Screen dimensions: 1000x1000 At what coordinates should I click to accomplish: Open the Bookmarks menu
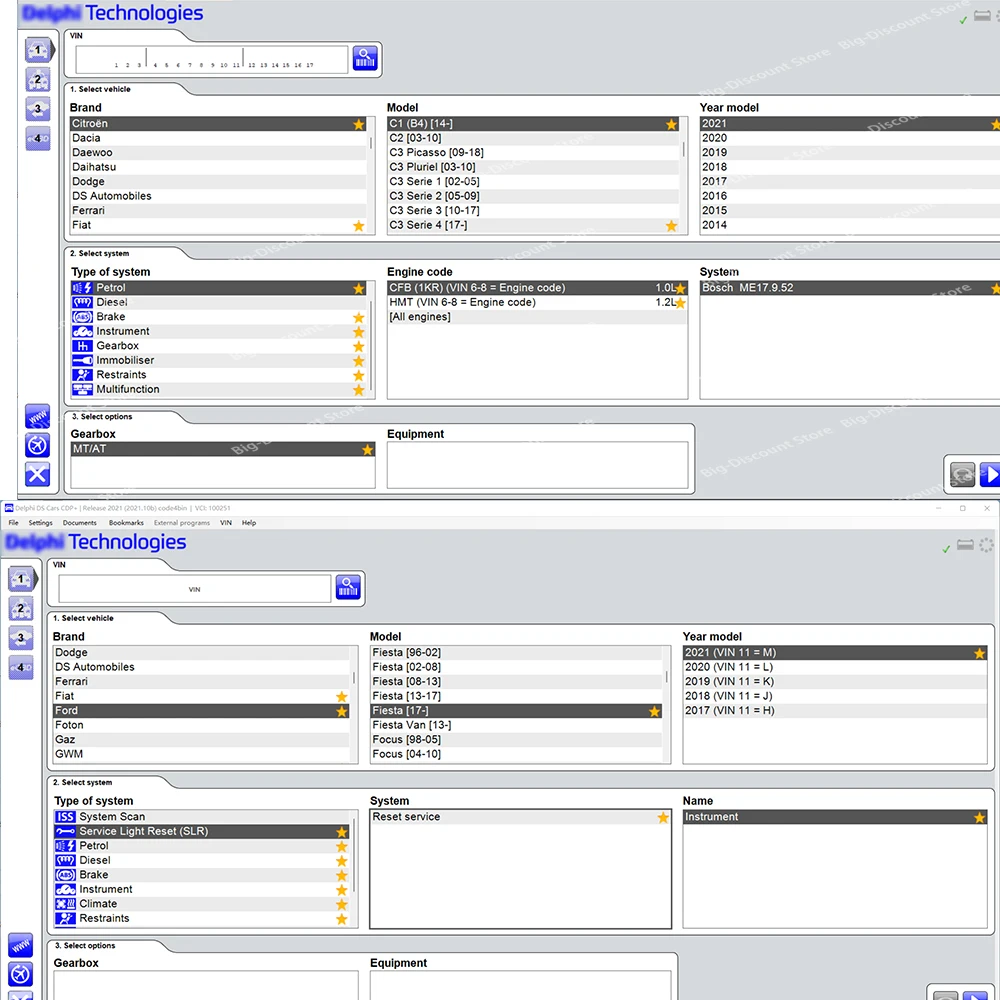[126, 523]
